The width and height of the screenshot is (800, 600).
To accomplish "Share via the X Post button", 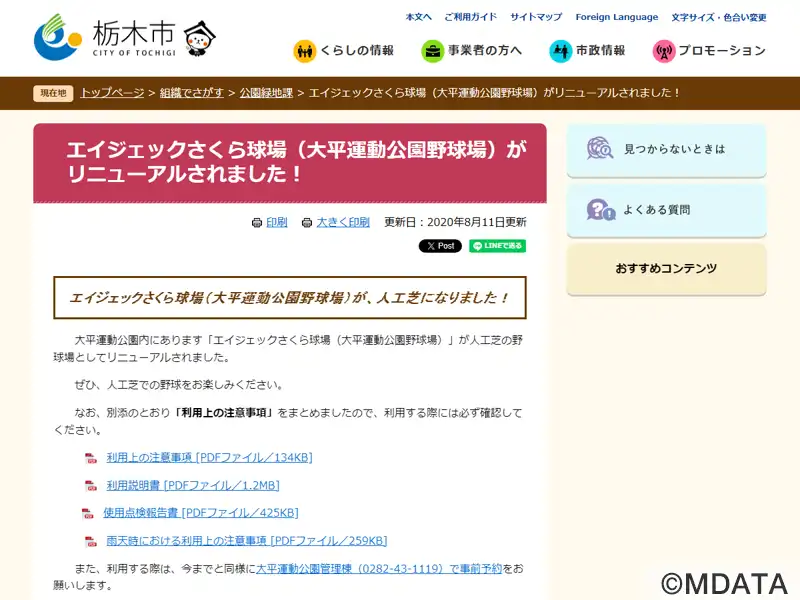I will click(x=440, y=246).
